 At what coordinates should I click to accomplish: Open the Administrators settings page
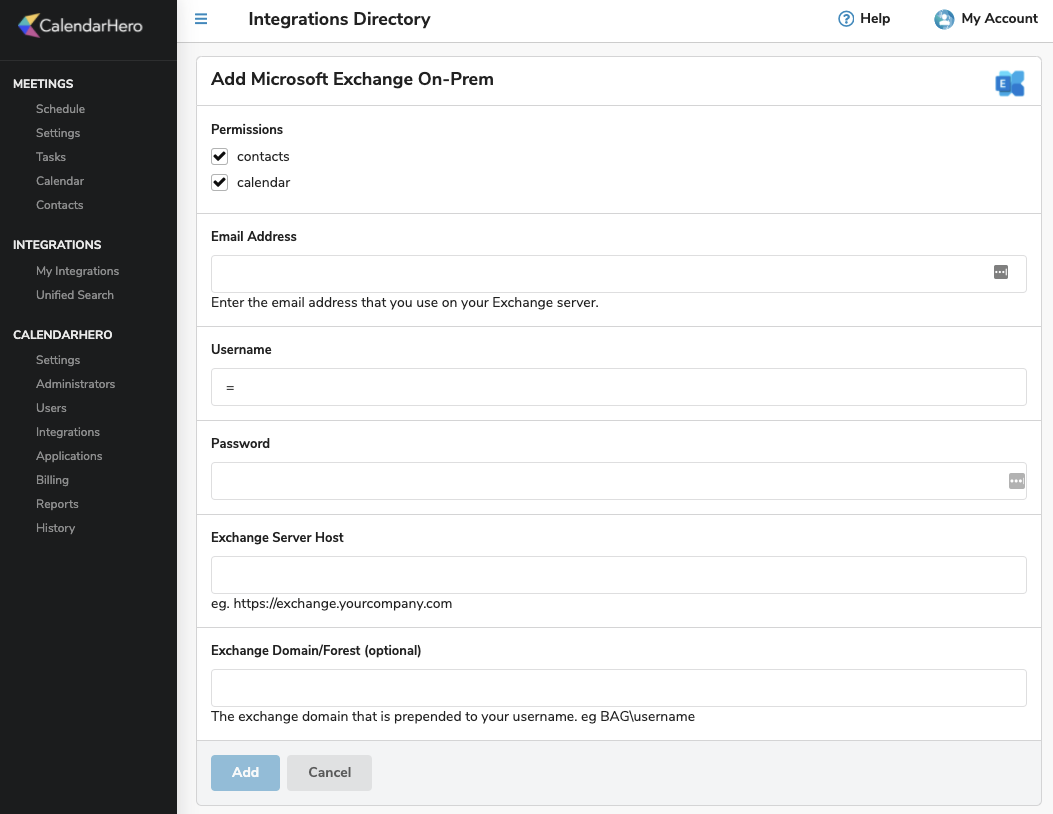(x=75, y=383)
